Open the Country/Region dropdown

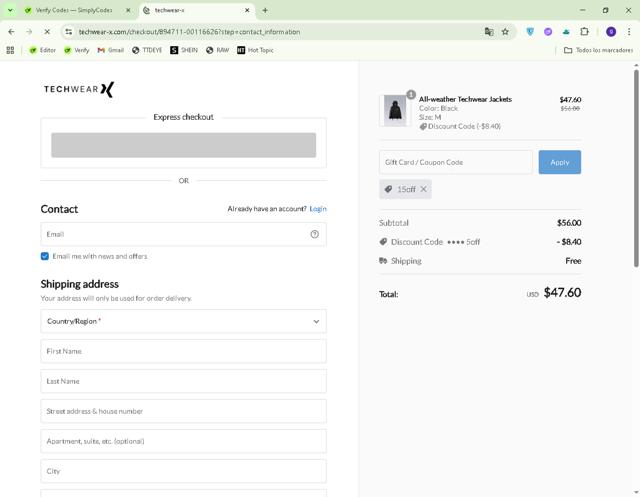click(x=183, y=321)
